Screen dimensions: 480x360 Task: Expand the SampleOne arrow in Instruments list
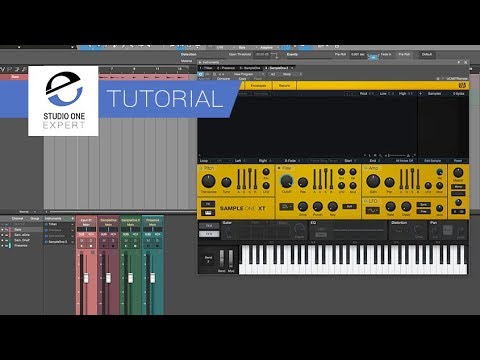(x=72, y=236)
